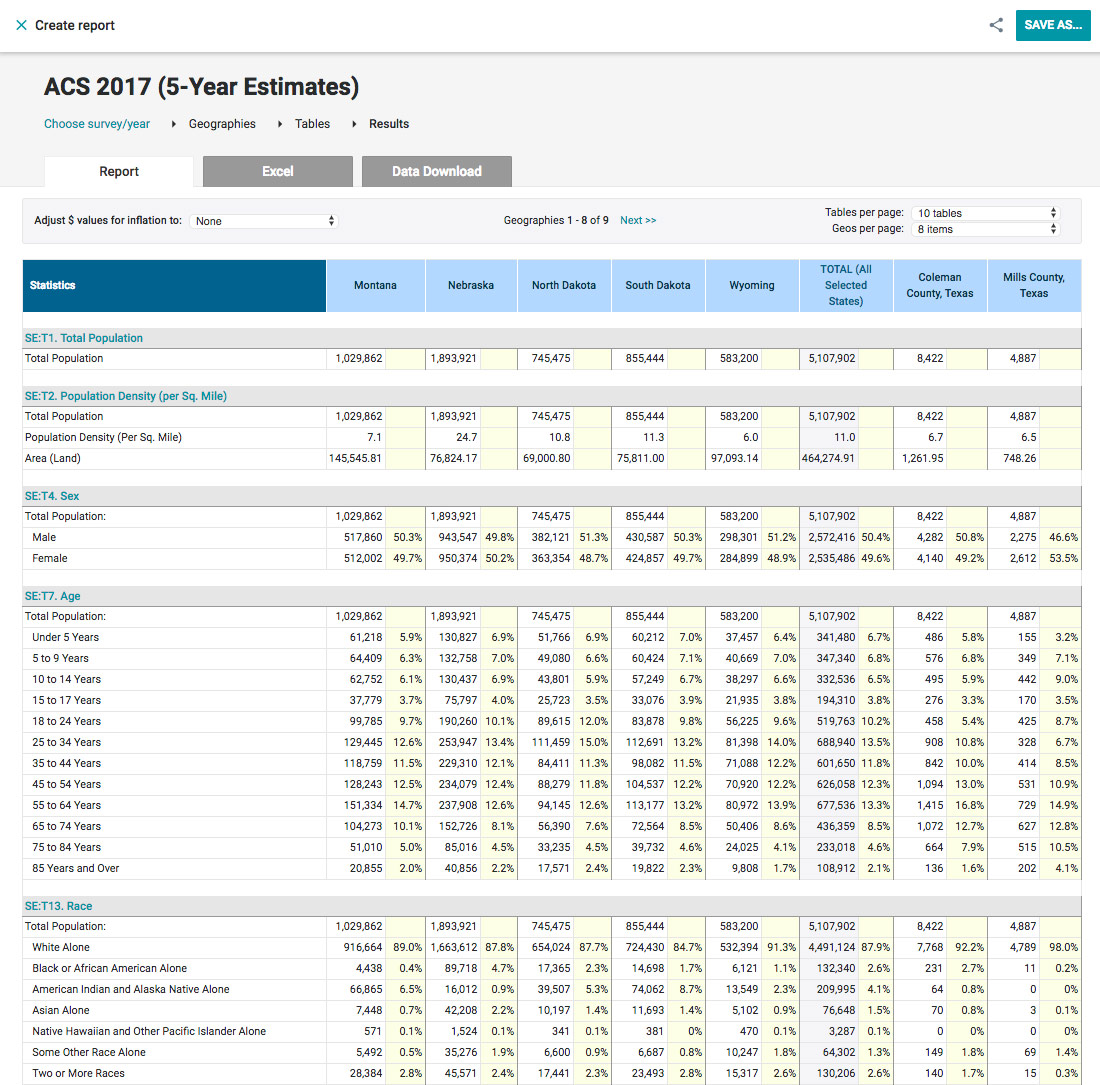The width and height of the screenshot is (1100, 1085).
Task: Open the SE:T2 Population Density table link
Action: point(126,396)
